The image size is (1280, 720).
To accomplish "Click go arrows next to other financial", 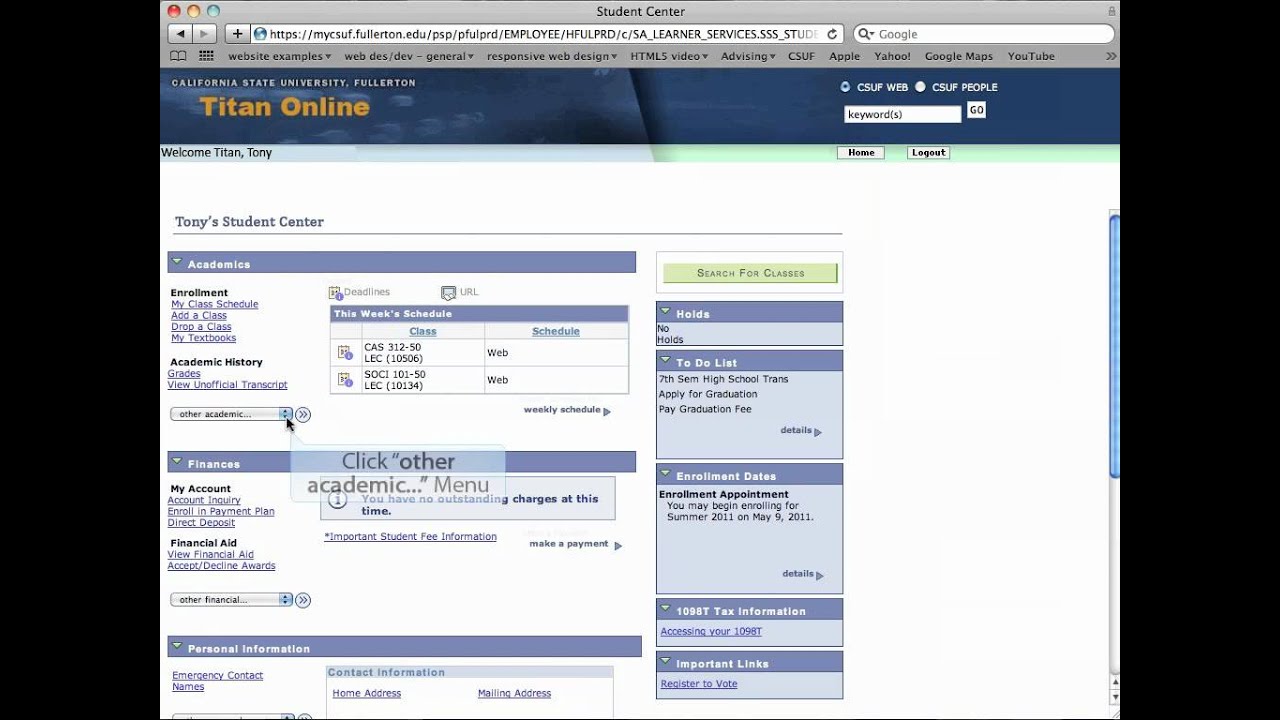I will [x=303, y=600].
